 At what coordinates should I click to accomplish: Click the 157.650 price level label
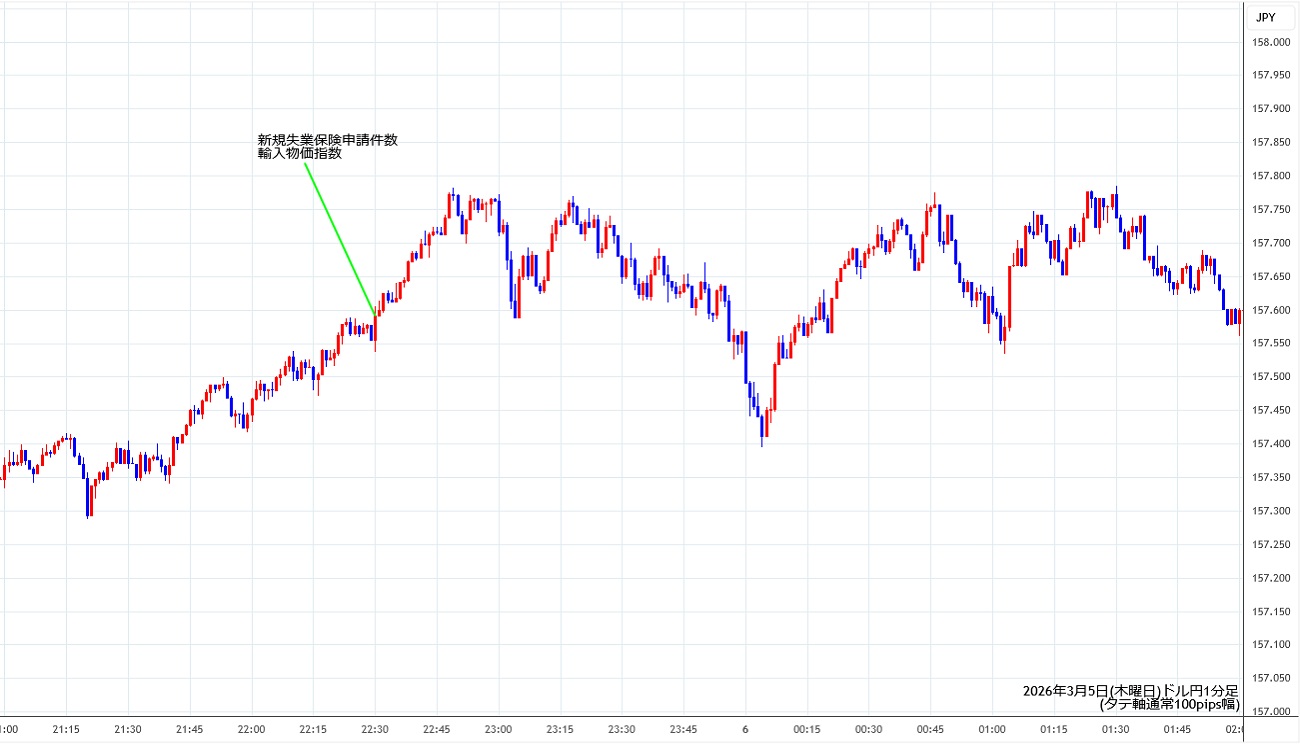tap(1271, 276)
